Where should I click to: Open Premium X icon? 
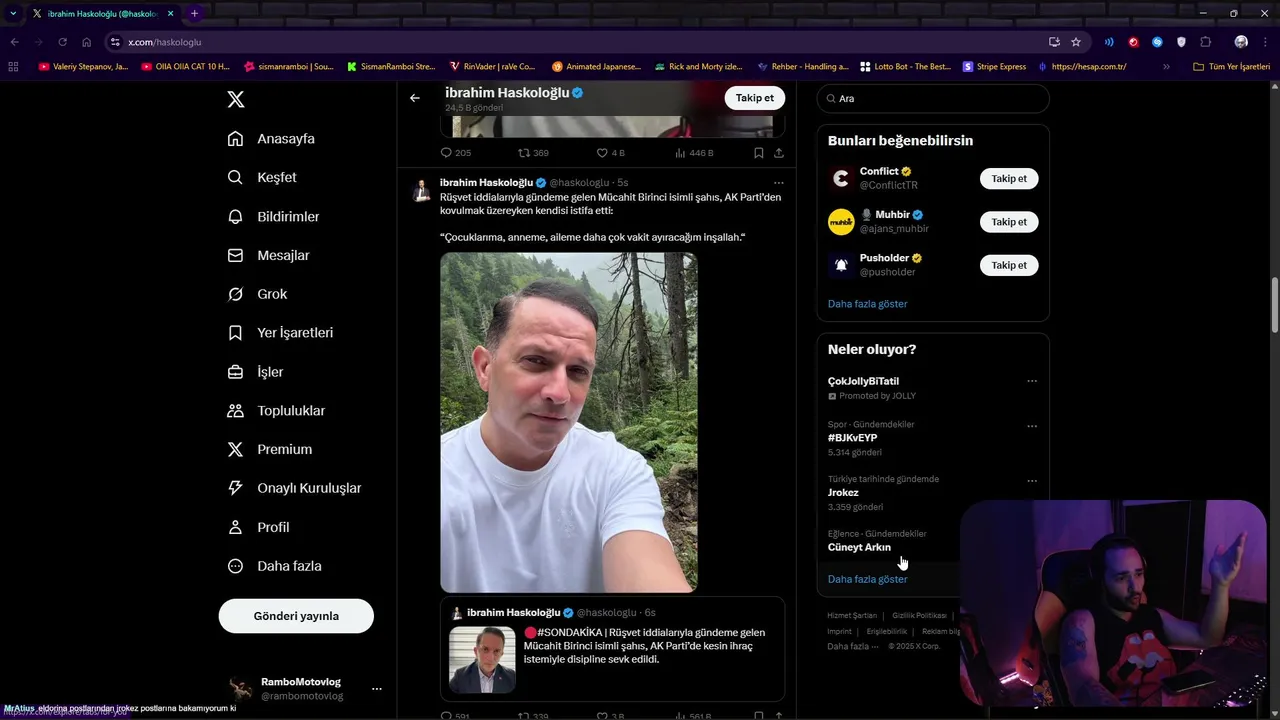tap(235, 449)
